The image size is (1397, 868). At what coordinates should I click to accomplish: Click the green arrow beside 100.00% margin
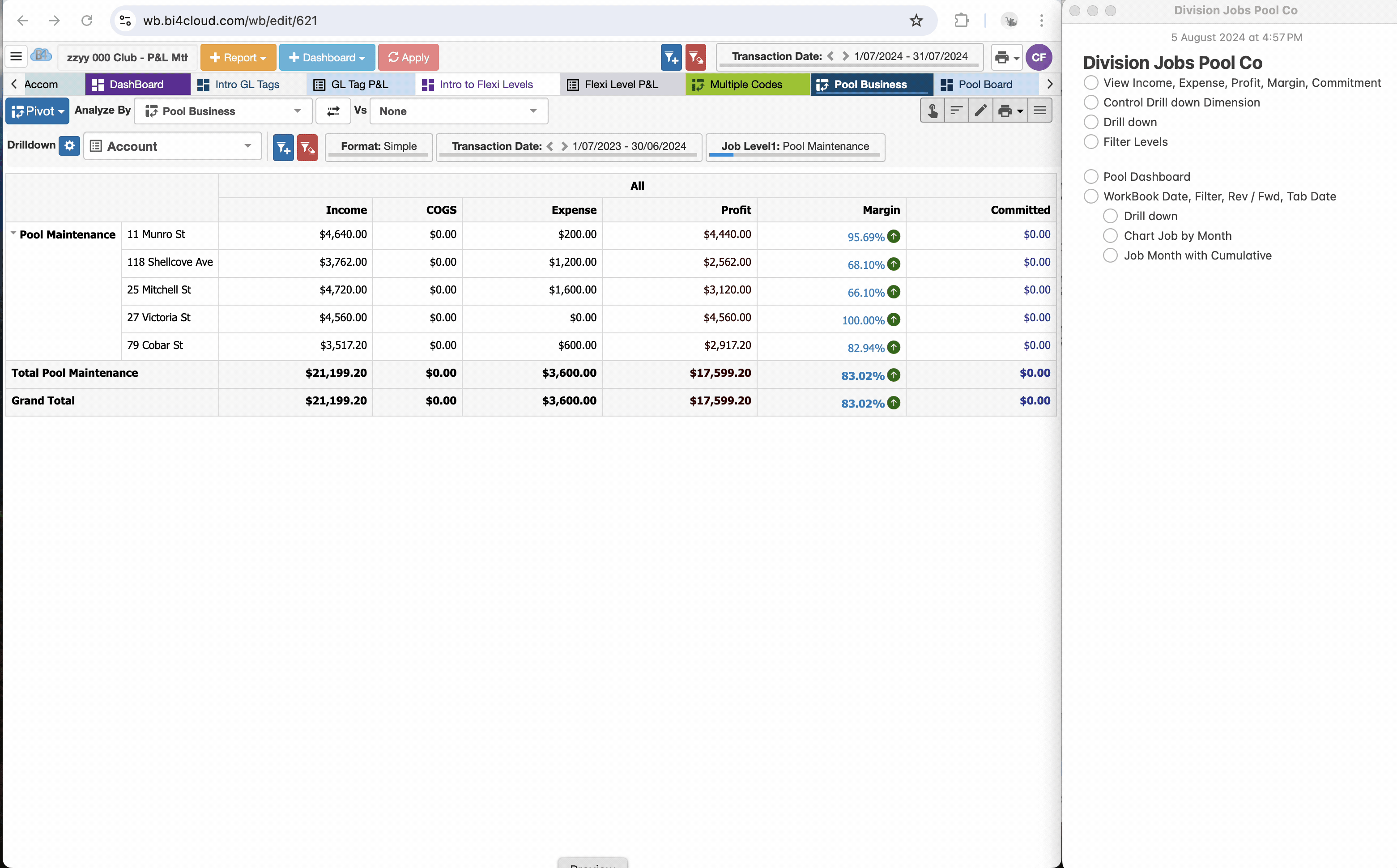[894, 320]
